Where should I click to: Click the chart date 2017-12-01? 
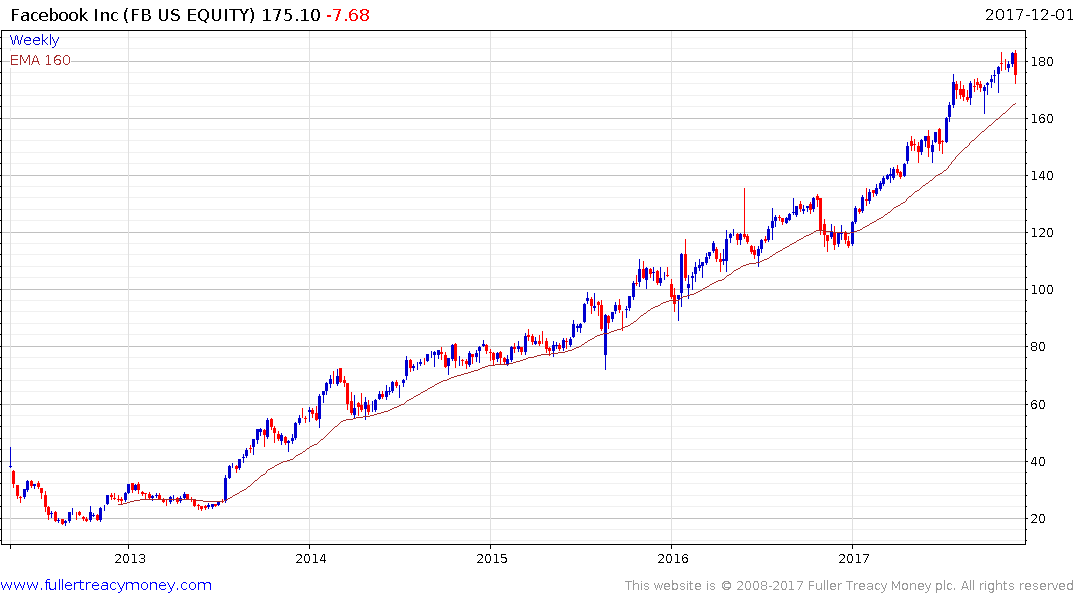1029,14
